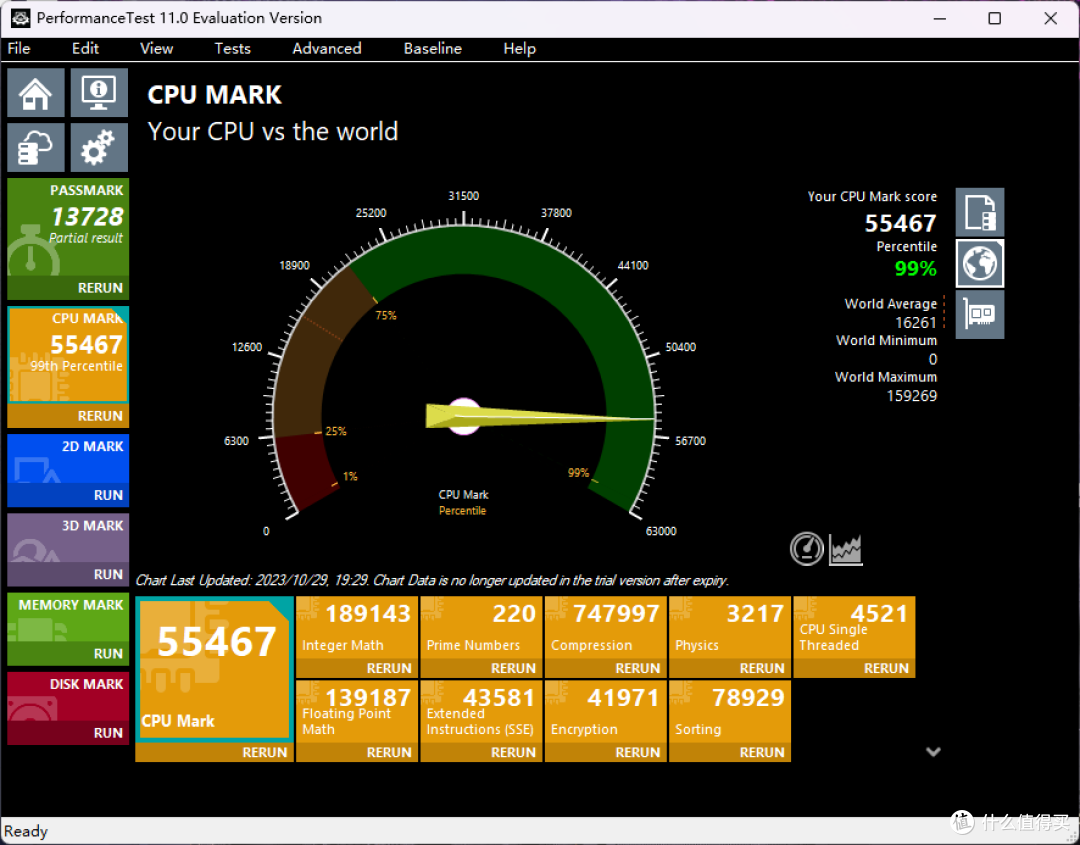Select the Sorting 78929 tile
1080x845 pixels.
(729, 712)
